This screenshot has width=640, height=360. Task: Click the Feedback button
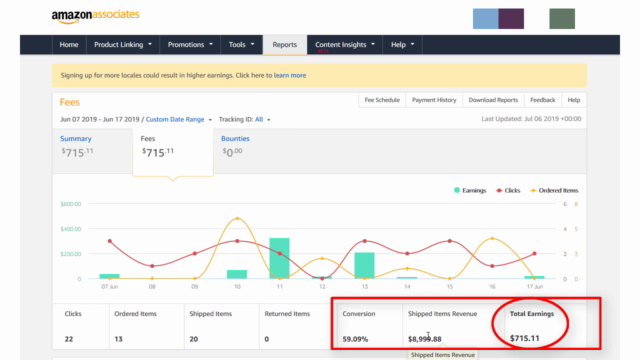click(x=542, y=100)
